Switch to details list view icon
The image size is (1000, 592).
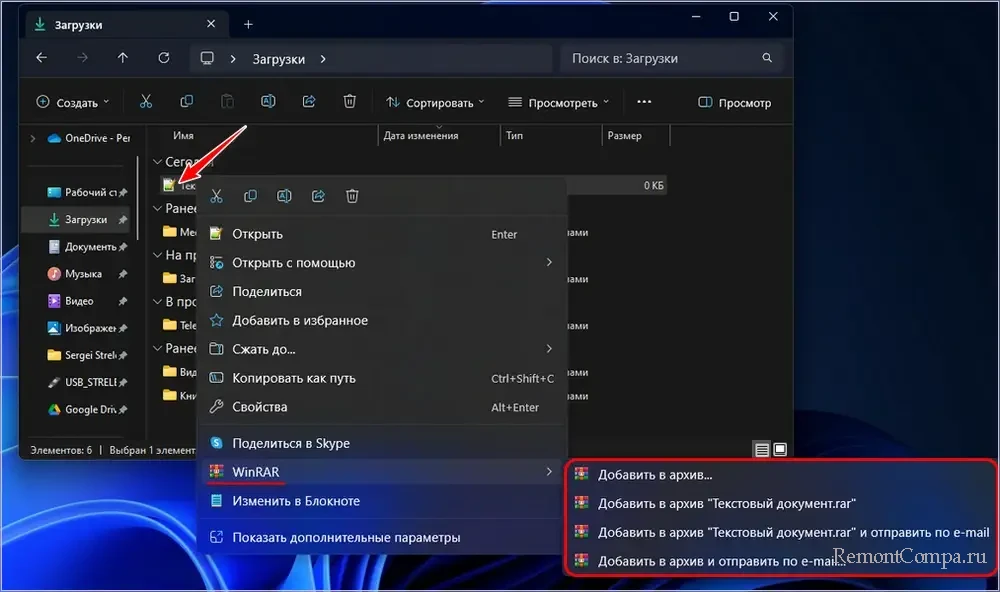click(762, 450)
